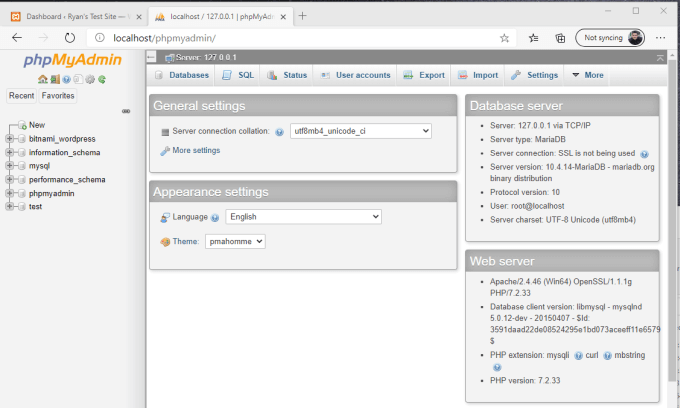
Task: Click the Recent button in sidebar
Action: coord(22,96)
